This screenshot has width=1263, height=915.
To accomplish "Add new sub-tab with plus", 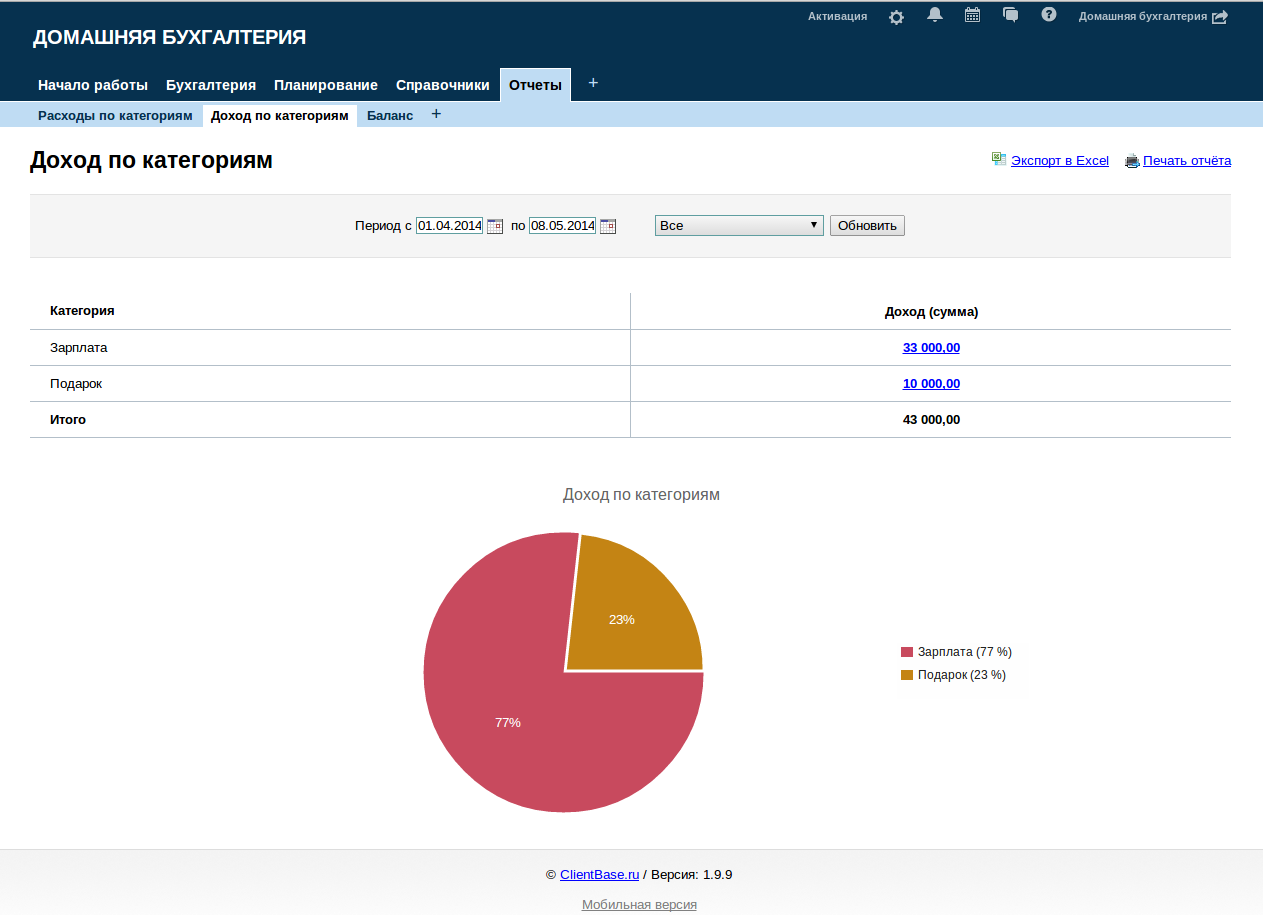I will tap(436, 114).
